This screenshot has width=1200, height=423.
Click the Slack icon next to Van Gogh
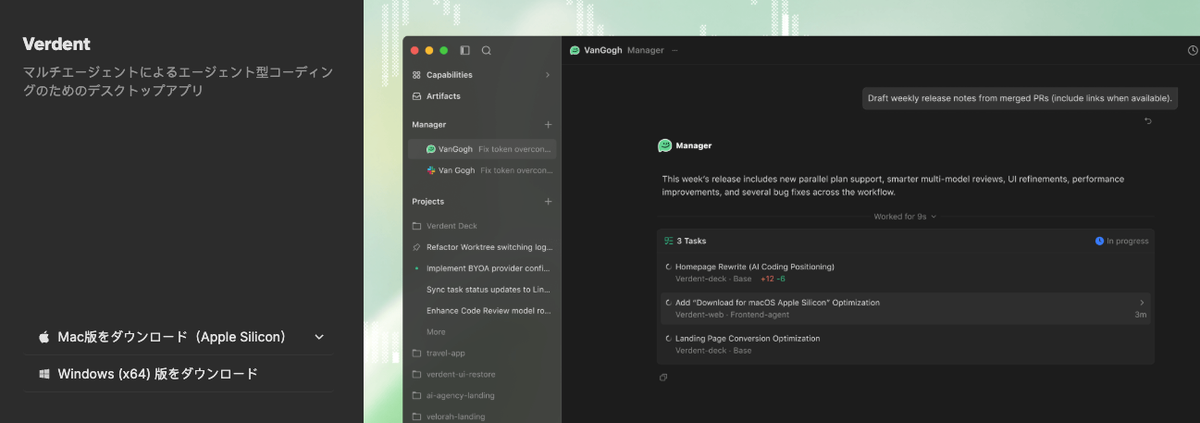pos(431,170)
